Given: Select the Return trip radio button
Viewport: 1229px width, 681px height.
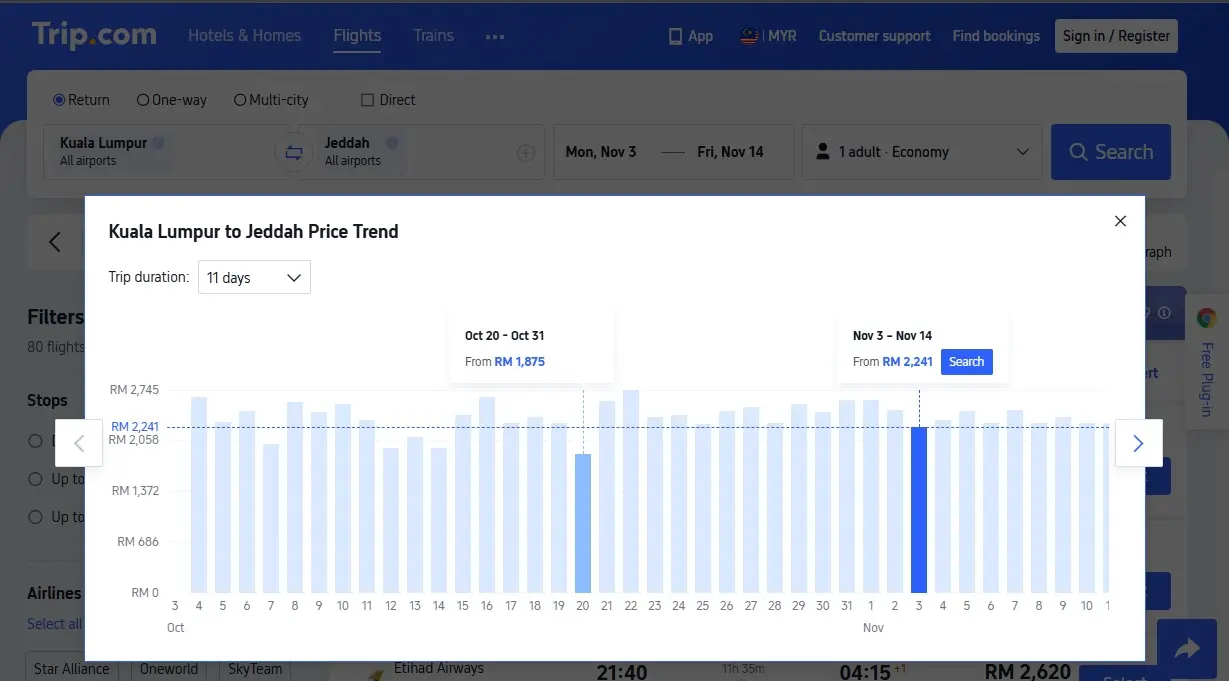Looking at the screenshot, I should [x=59, y=100].
